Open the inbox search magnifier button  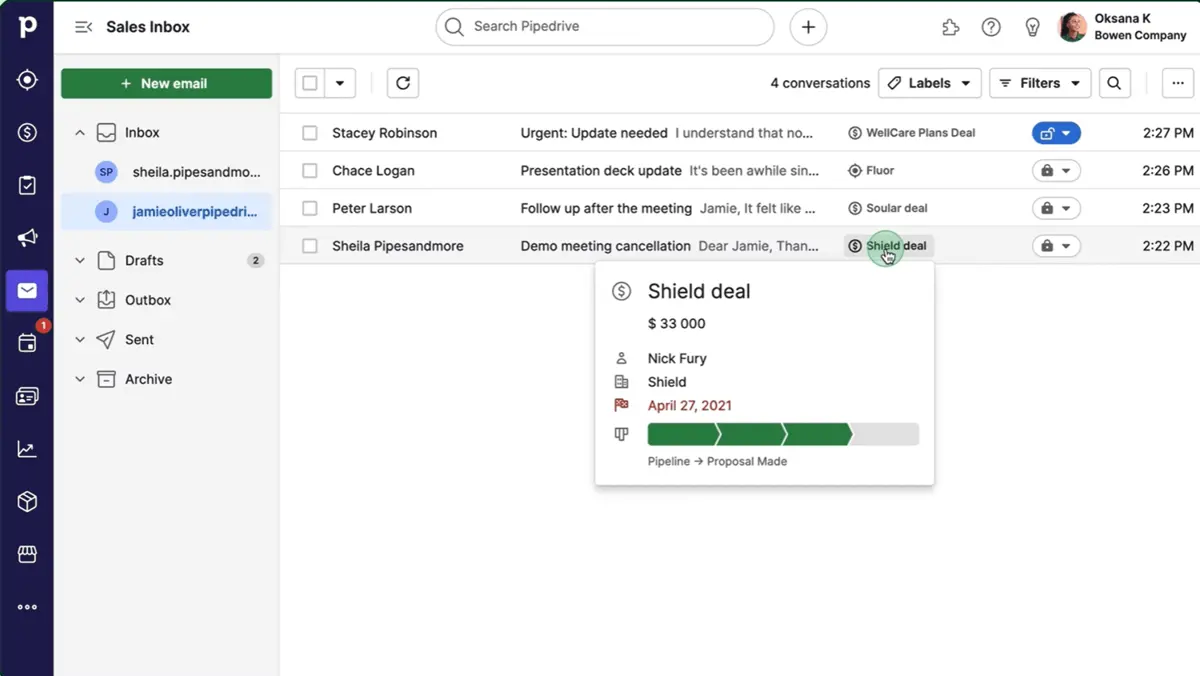1115,83
